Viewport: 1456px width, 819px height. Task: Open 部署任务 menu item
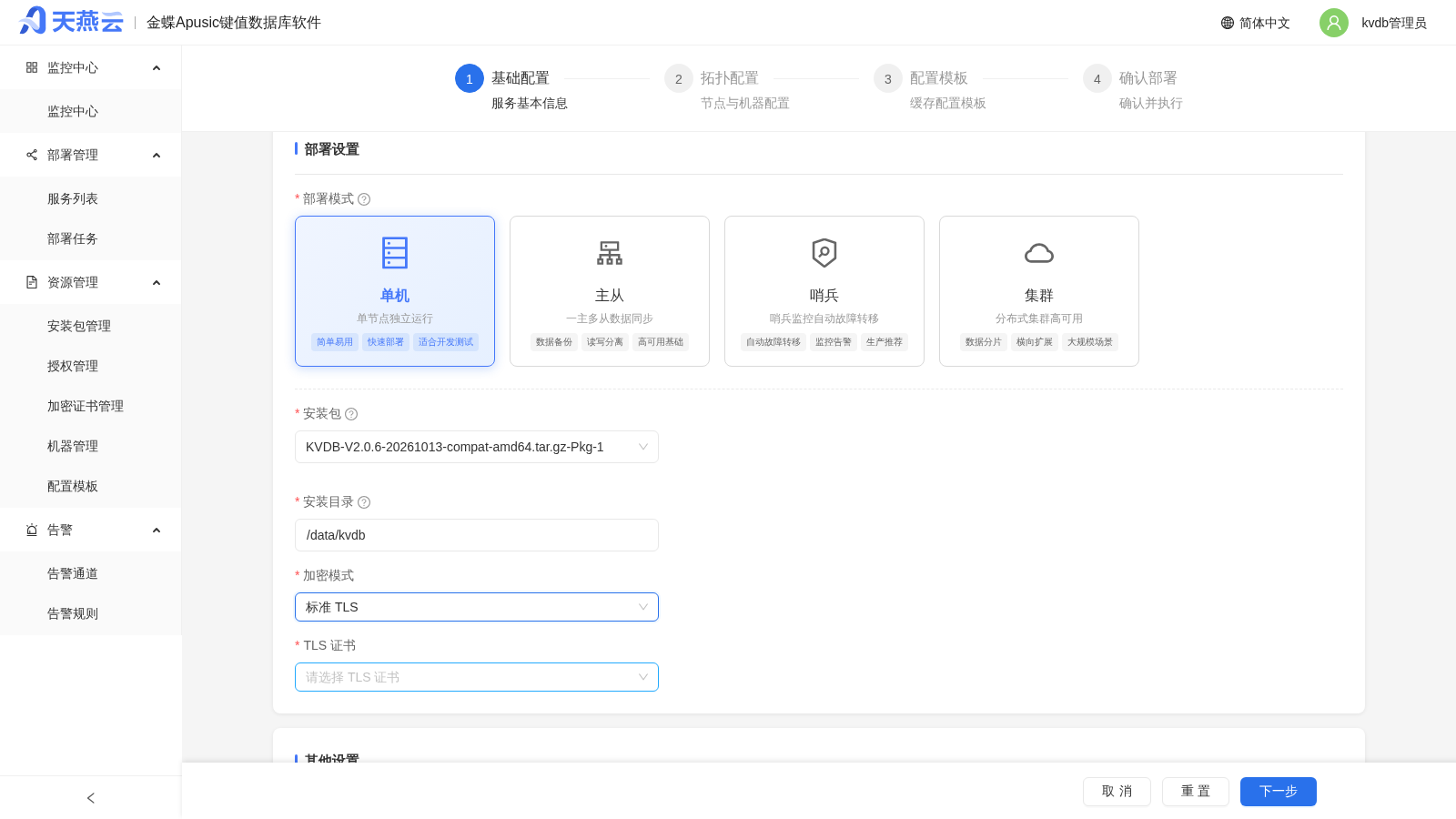[91, 238]
